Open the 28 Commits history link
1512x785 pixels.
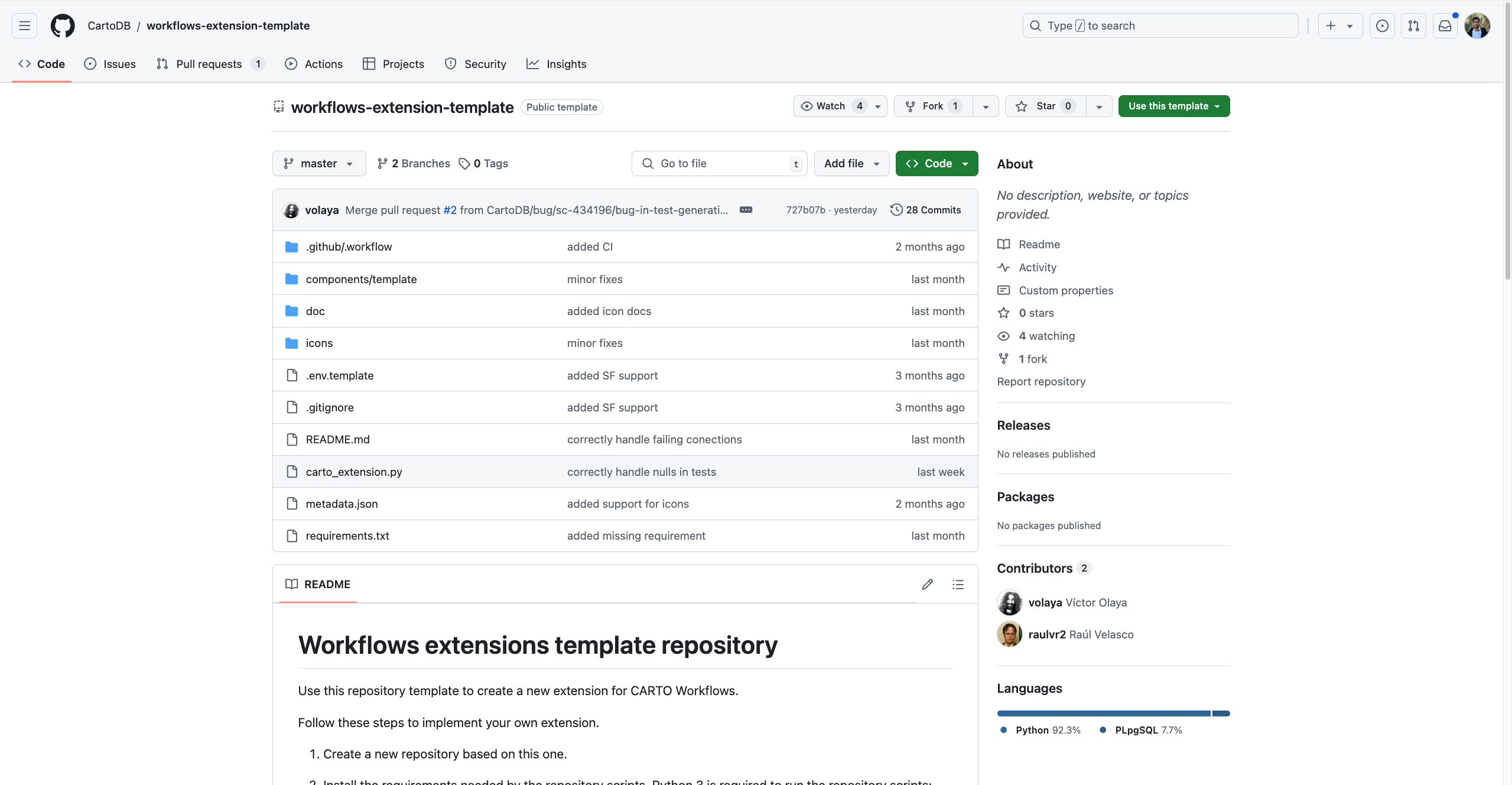point(925,210)
